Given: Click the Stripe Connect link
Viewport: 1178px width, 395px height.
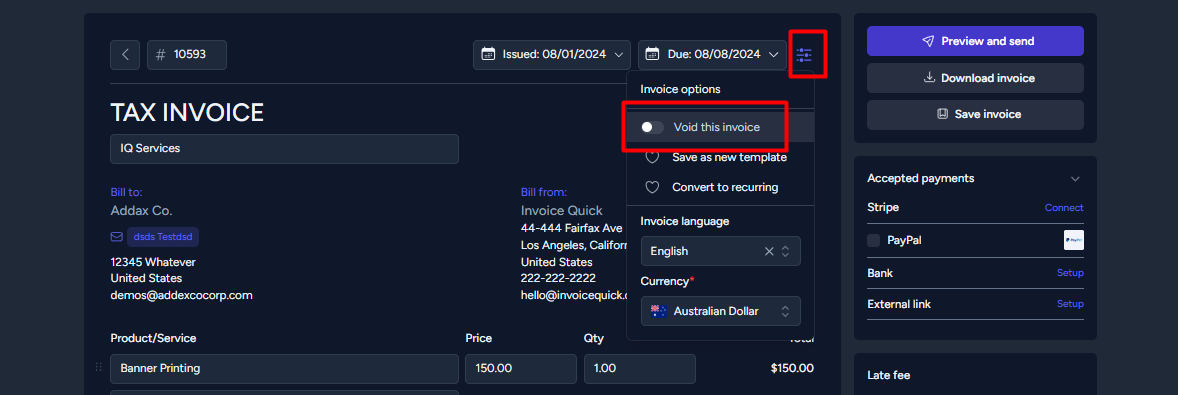Looking at the screenshot, I should point(1064,207).
